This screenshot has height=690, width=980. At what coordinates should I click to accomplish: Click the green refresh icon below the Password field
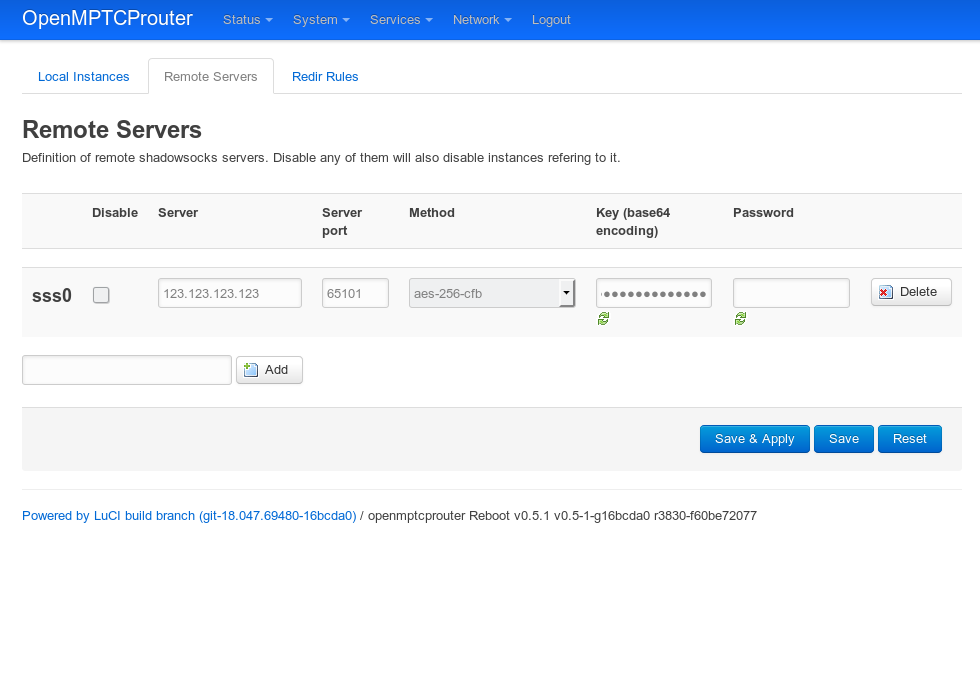click(740, 318)
